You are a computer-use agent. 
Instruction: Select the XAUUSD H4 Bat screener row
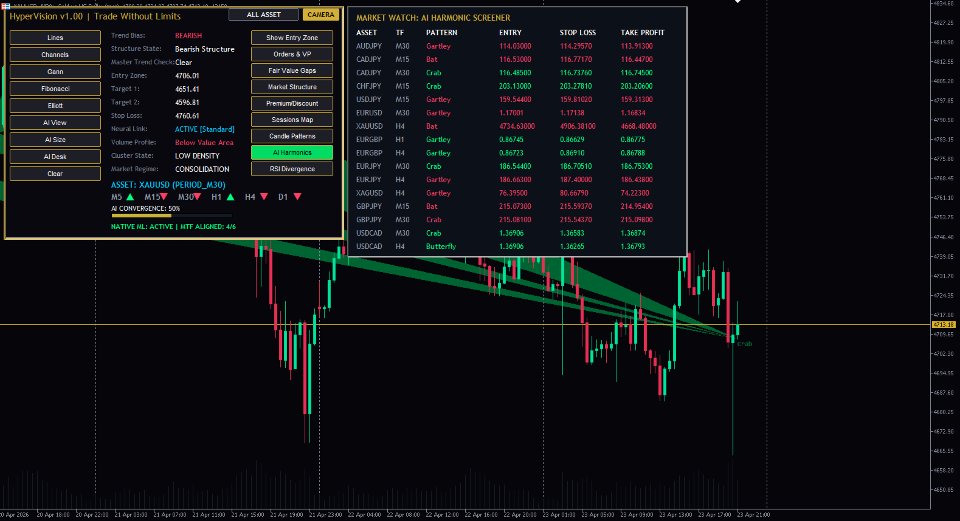click(517, 126)
